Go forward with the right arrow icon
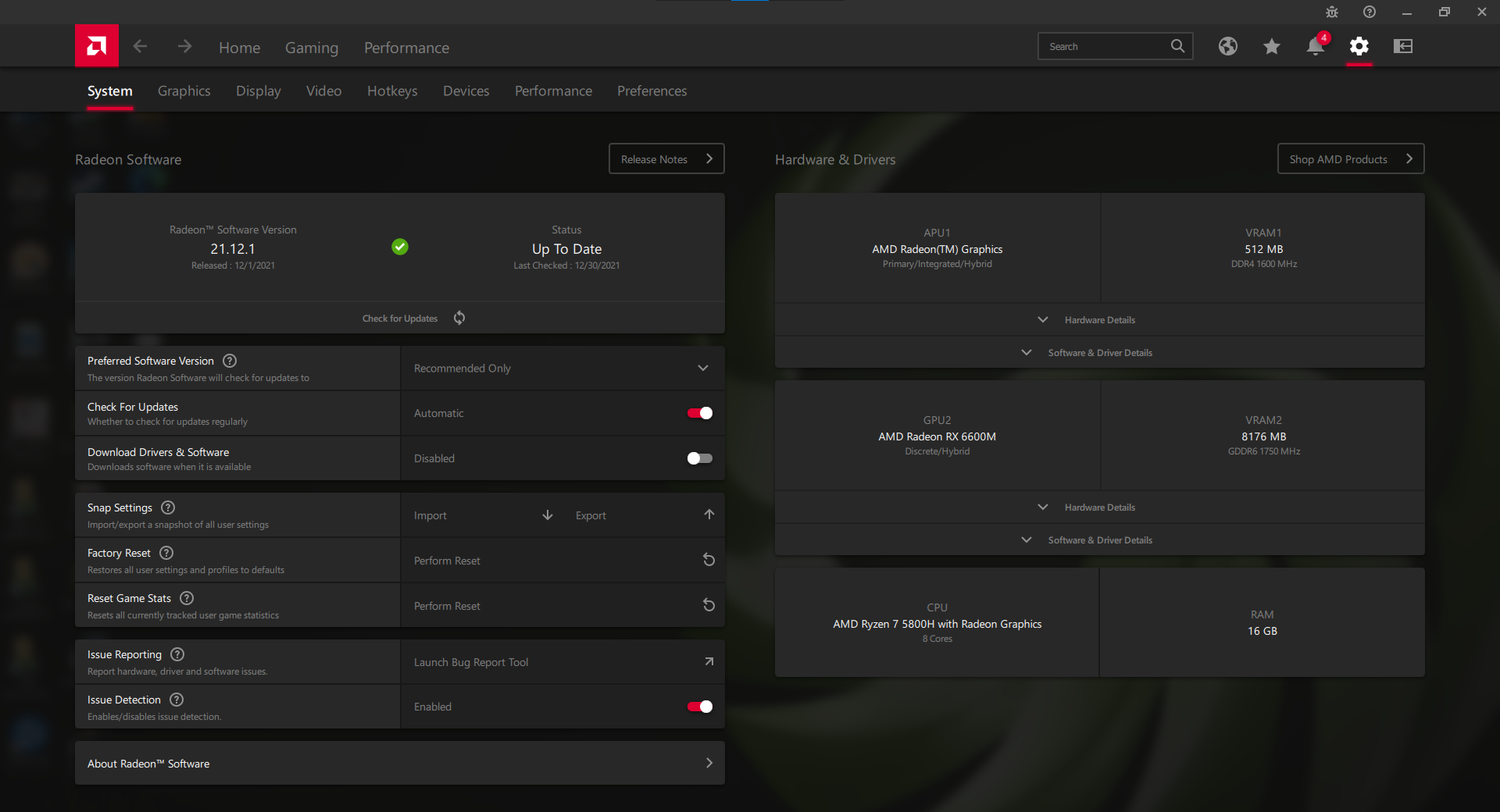Screen dimensions: 1500x812 (x=184, y=46)
